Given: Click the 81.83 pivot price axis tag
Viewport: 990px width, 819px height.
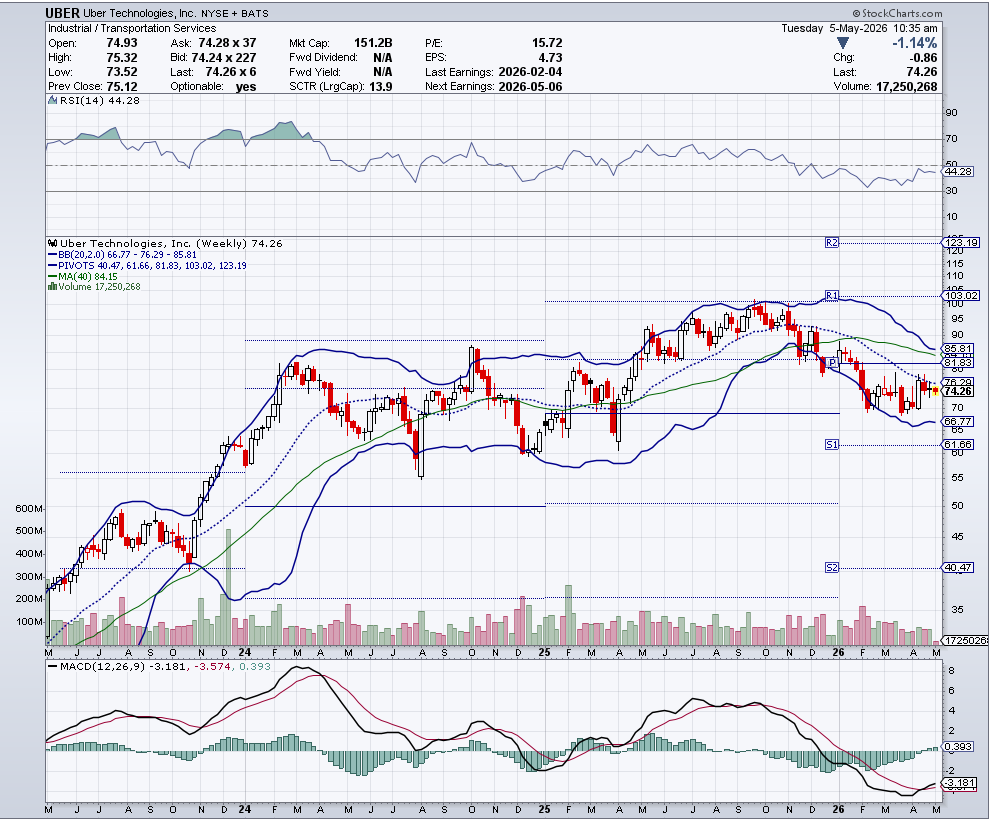Looking at the screenshot, I should click(x=958, y=363).
